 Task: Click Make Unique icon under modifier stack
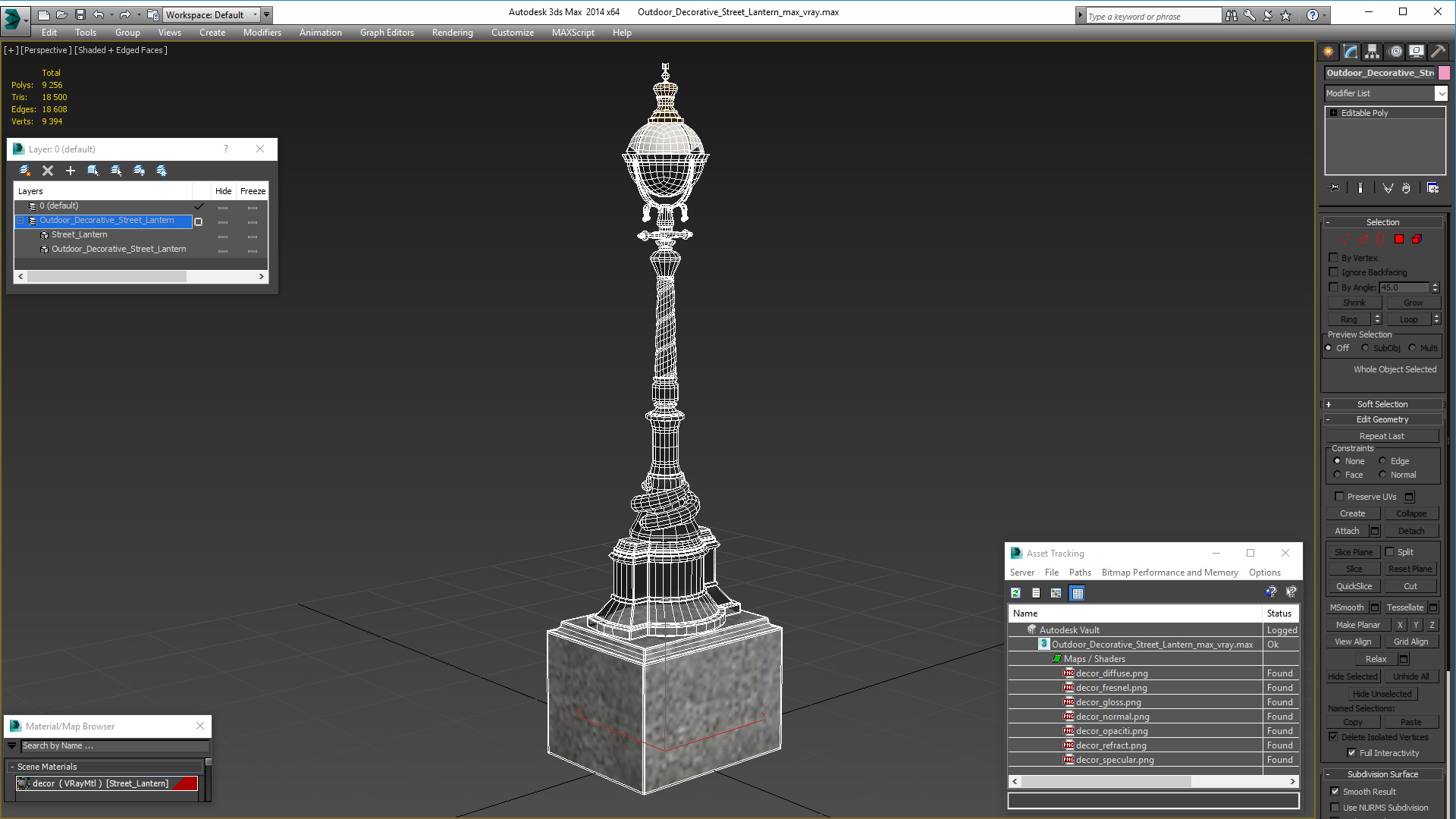pyautogui.click(x=1388, y=188)
